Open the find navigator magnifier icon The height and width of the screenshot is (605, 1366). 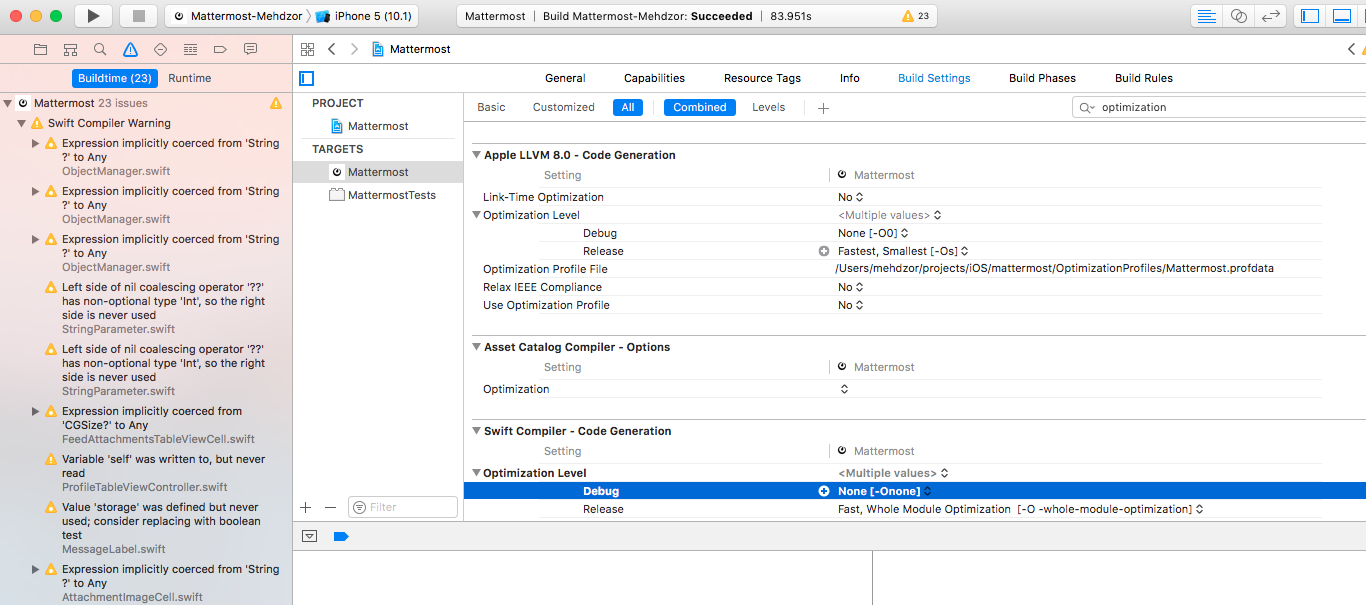pos(100,49)
